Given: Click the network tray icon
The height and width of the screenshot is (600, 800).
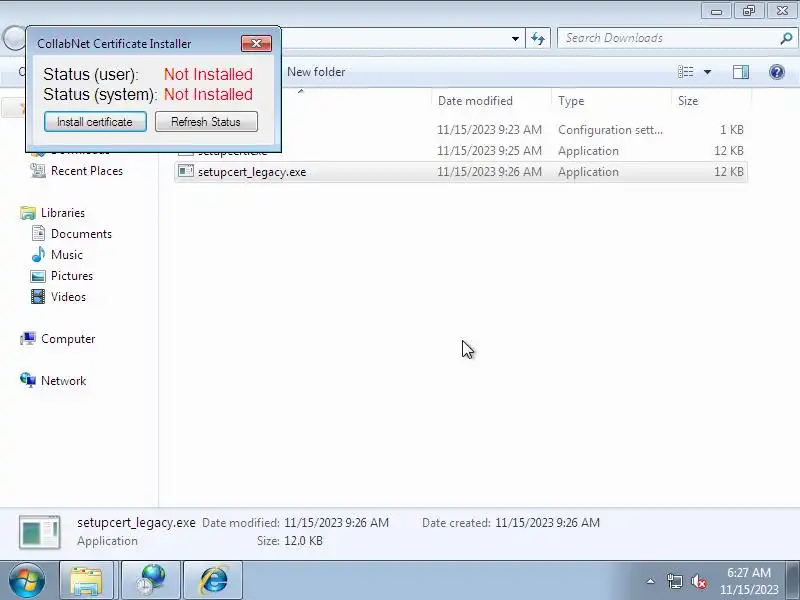Looking at the screenshot, I should (x=674, y=581).
